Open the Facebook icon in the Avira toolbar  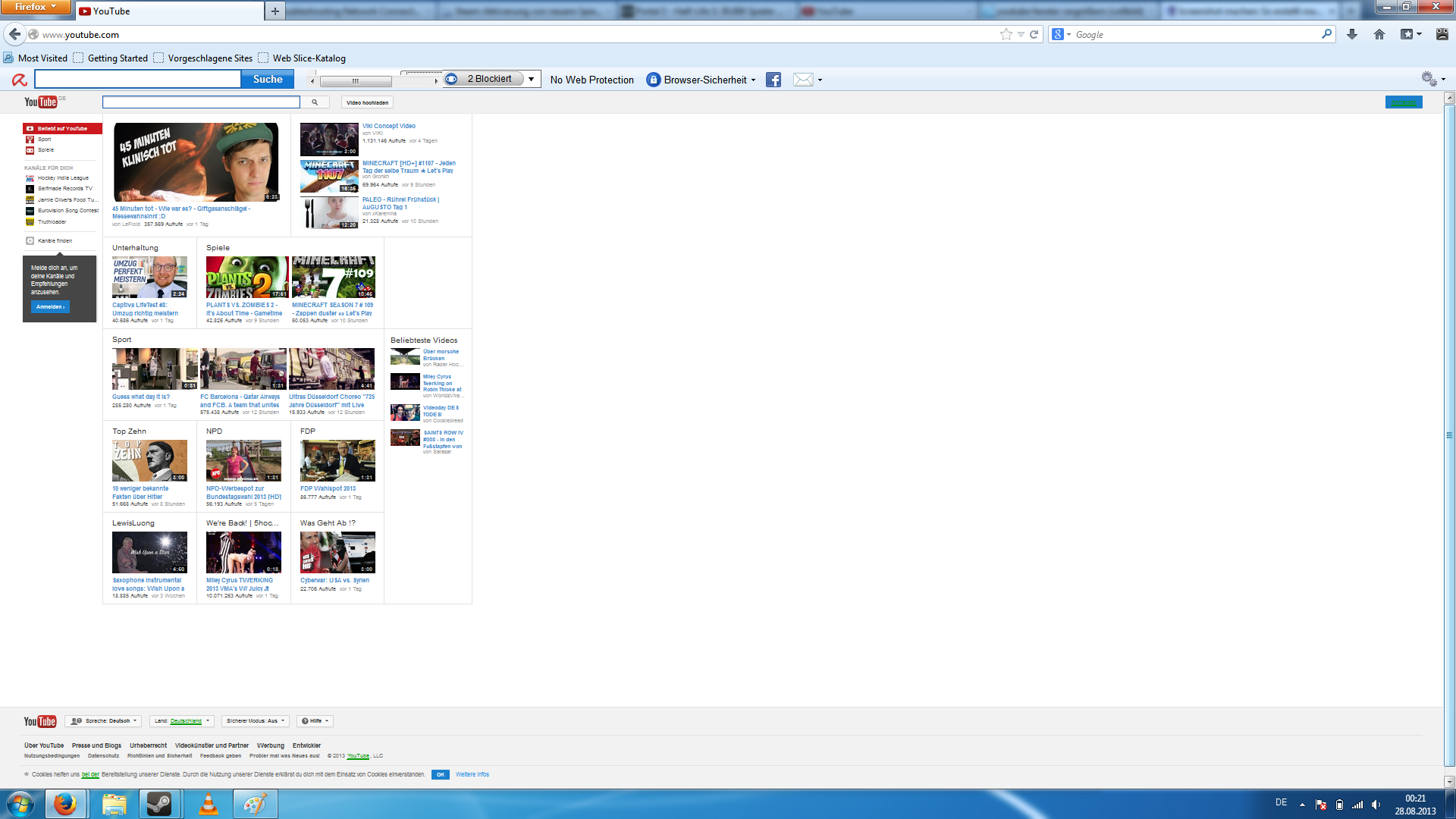[x=773, y=80]
